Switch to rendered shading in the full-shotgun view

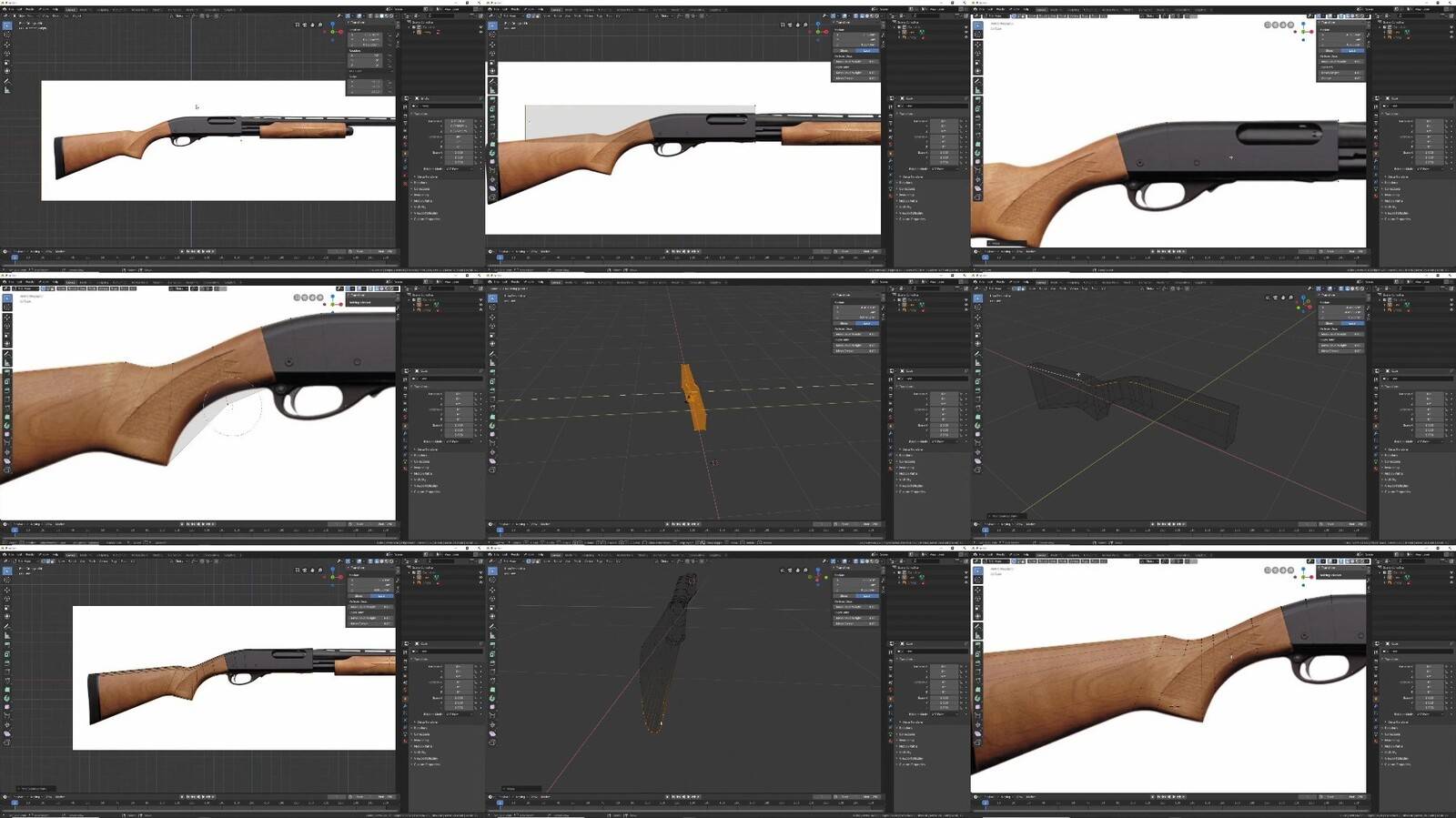coord(391,15)
